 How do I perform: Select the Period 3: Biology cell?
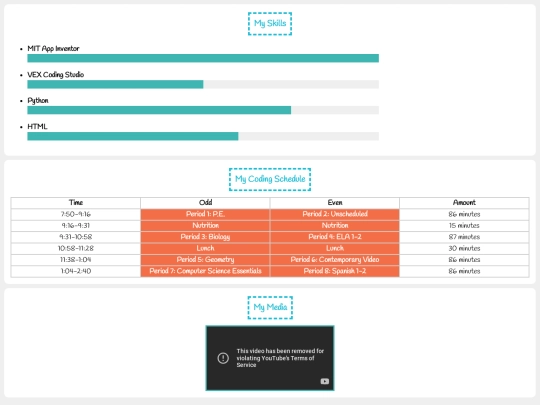click(x=205, y=237)
